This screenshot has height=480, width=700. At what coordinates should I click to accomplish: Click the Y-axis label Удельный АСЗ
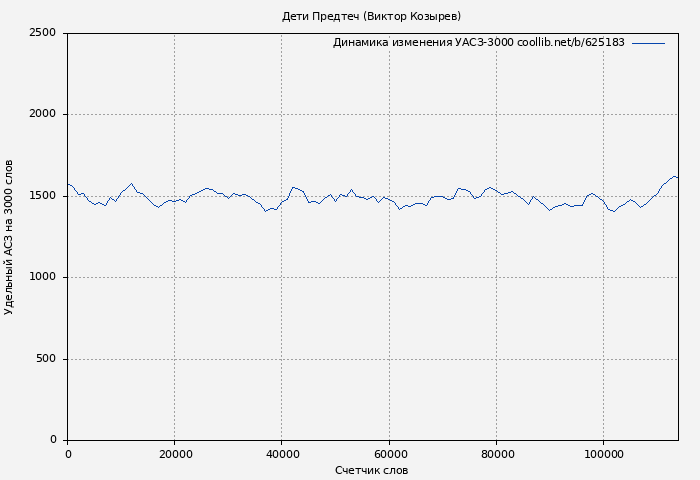coord(9,236)
